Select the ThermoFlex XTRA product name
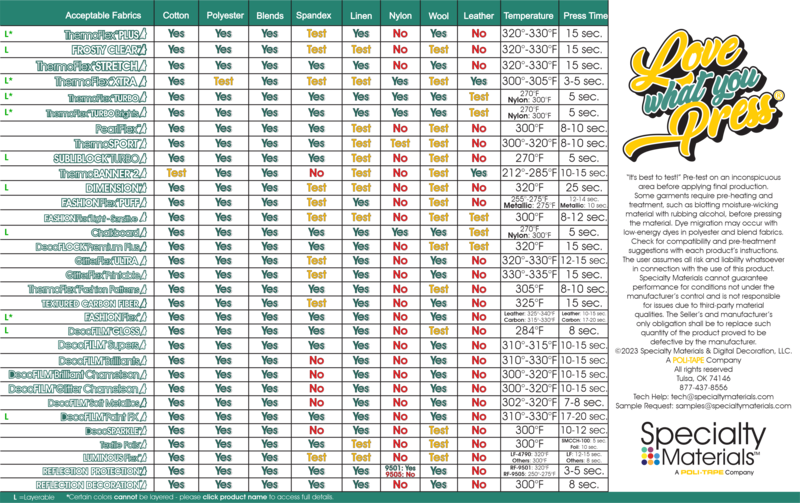800x503 pixels. (x=100, y=81)
